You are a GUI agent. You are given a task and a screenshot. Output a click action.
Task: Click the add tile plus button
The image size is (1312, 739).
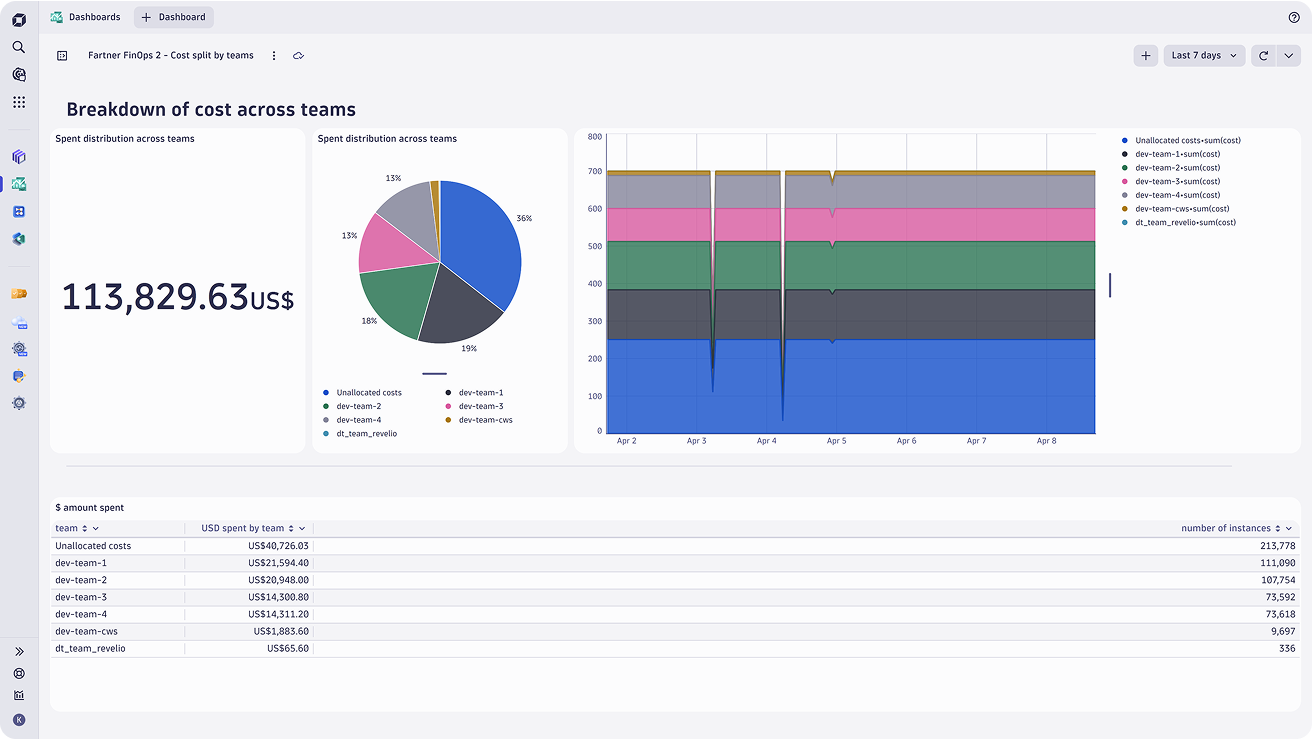[x=1146, y=56]
